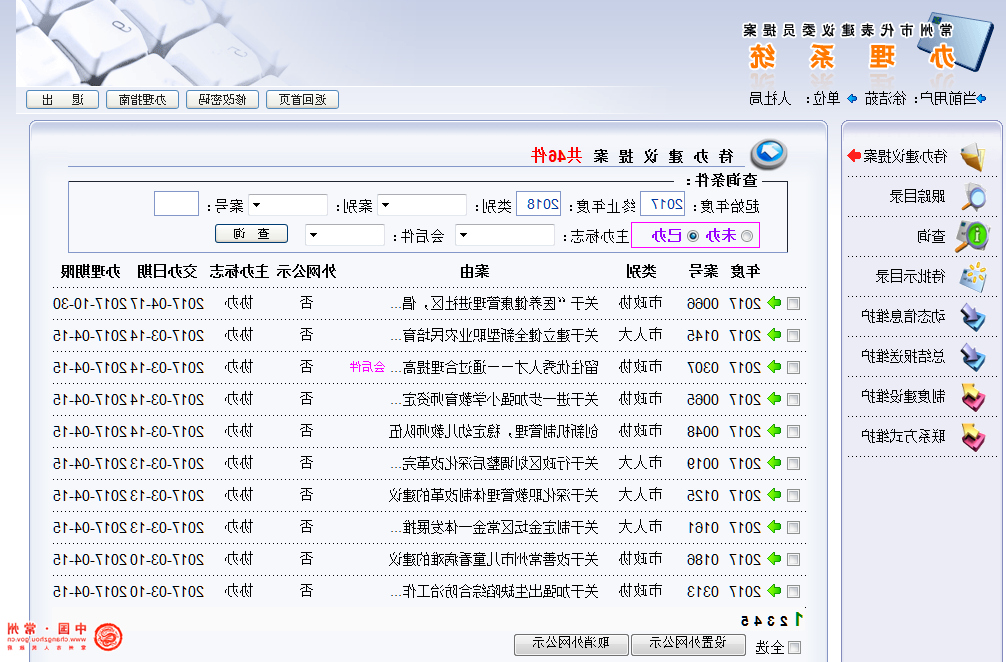Click the 起始年度 input showing 2017

[x=663, y=204]
